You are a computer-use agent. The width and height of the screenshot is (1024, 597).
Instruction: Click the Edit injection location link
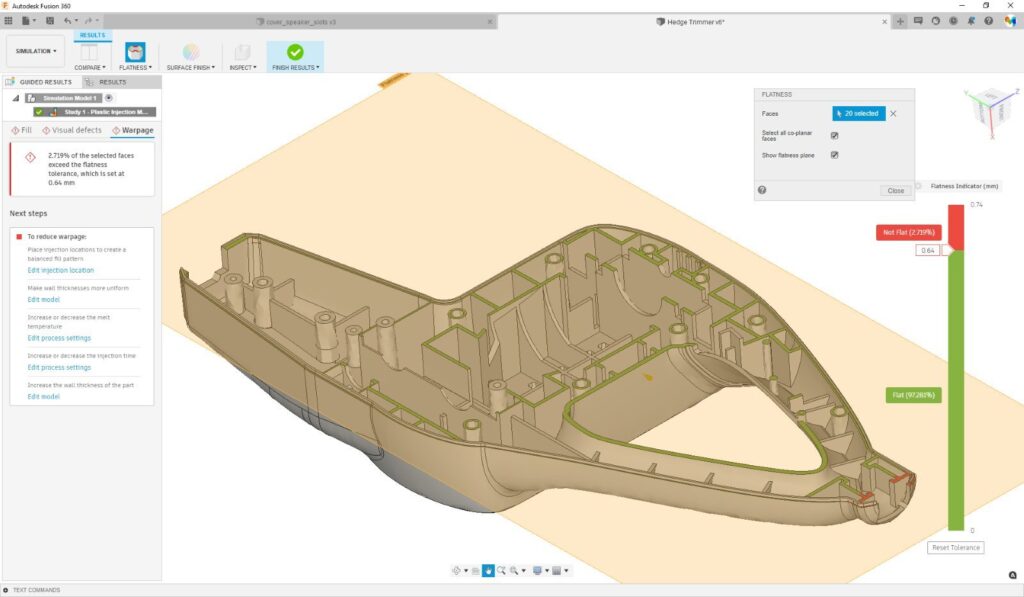pyautogui.click(x=60, y=270)
